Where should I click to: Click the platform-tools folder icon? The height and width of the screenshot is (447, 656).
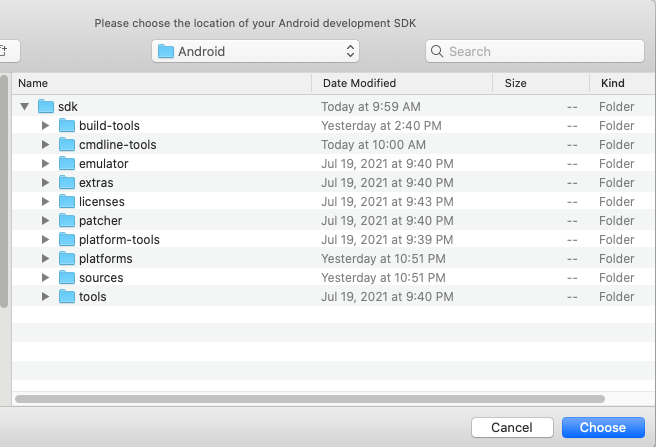coord(67,239)
